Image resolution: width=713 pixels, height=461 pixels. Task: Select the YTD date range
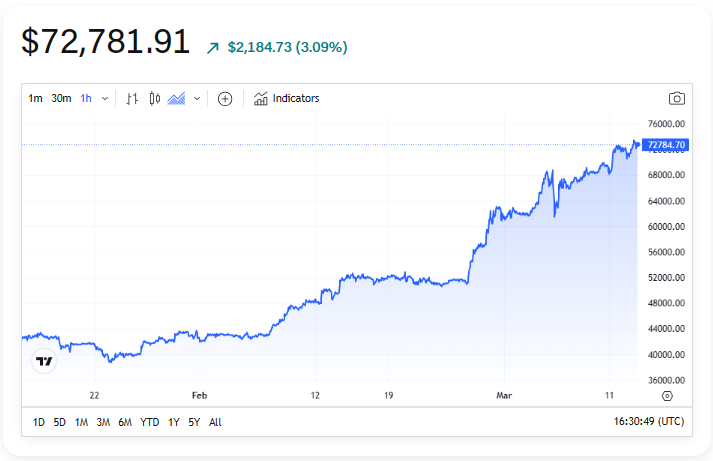[149, 422]
